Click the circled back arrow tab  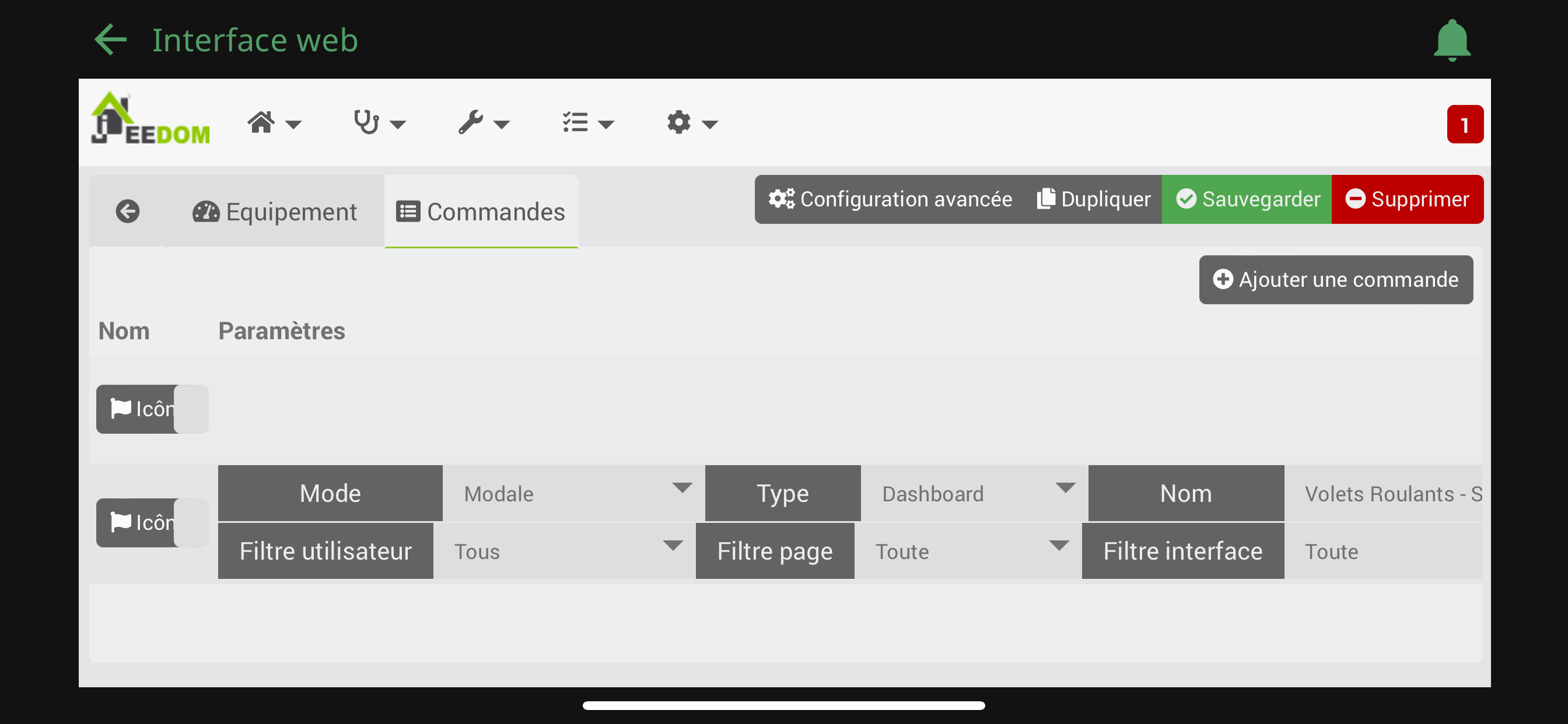coord(127,212)
